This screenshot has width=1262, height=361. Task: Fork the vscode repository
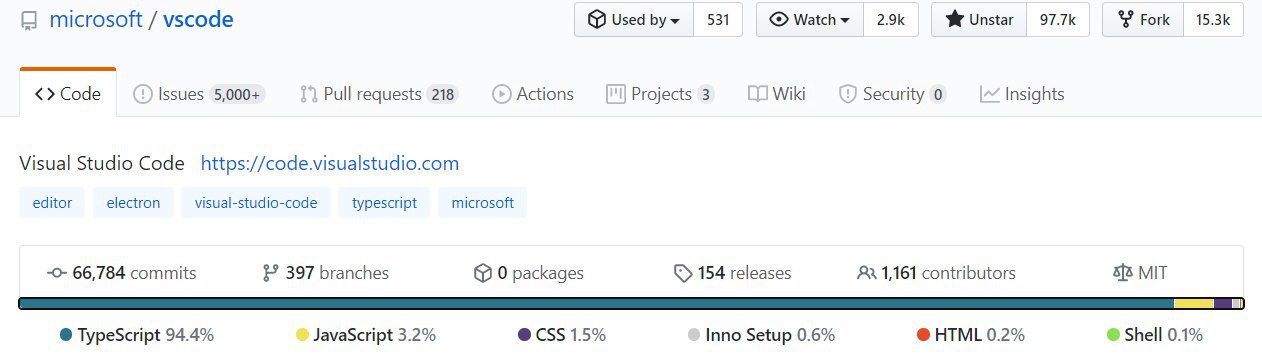click(1143, 20)
